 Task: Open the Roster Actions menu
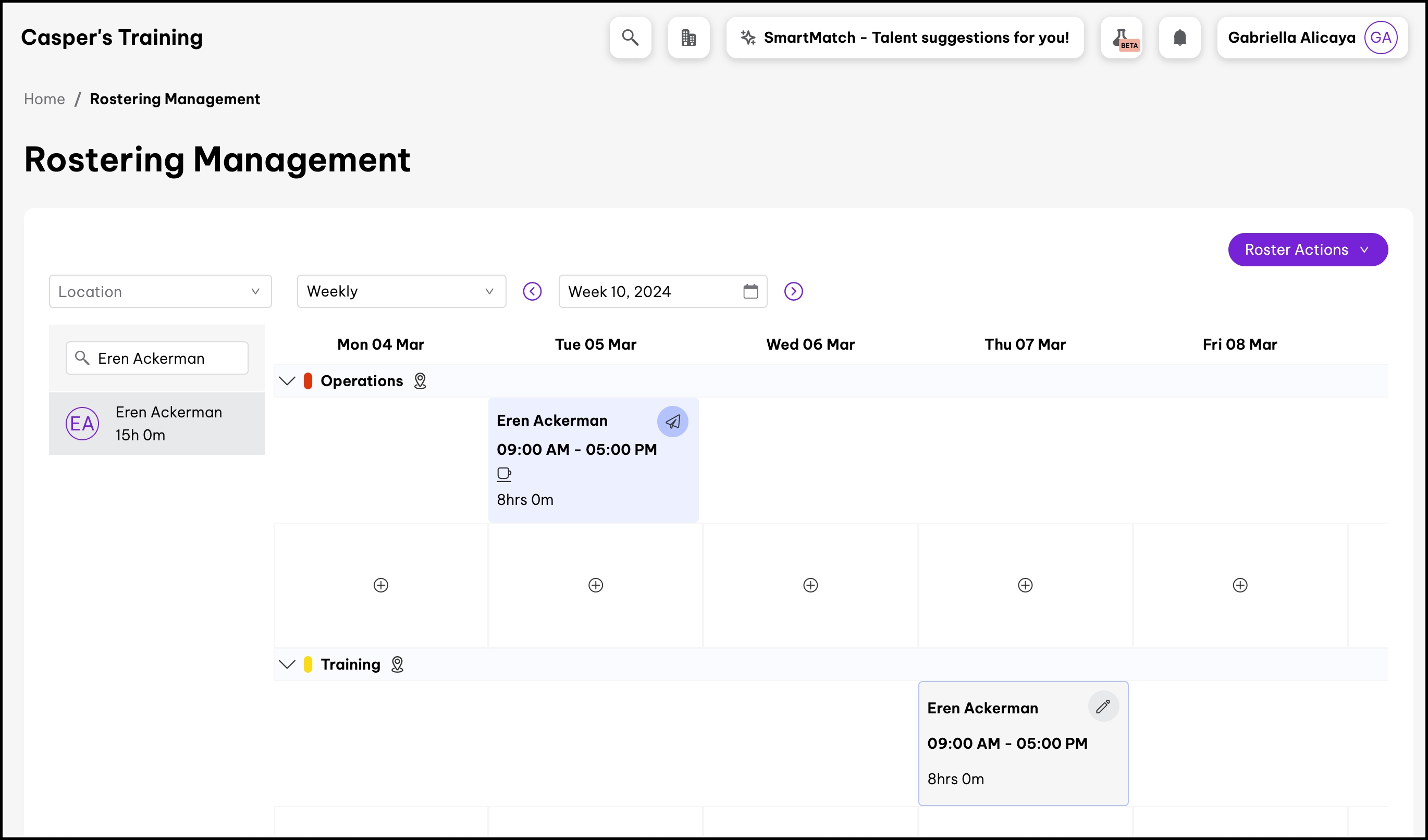pos(1307,249)
